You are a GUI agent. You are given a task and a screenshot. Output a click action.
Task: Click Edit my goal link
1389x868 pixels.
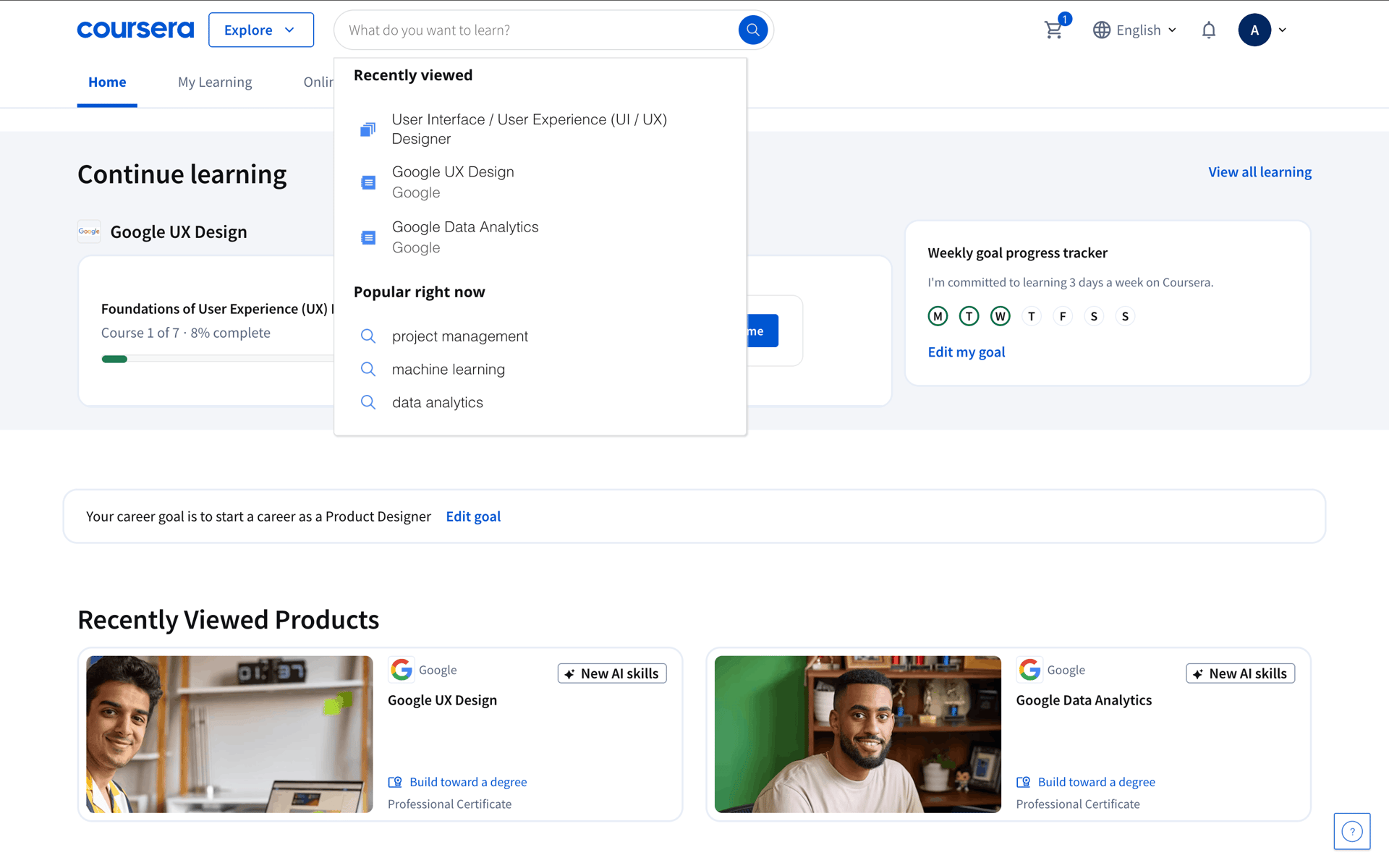click(967, 352)
